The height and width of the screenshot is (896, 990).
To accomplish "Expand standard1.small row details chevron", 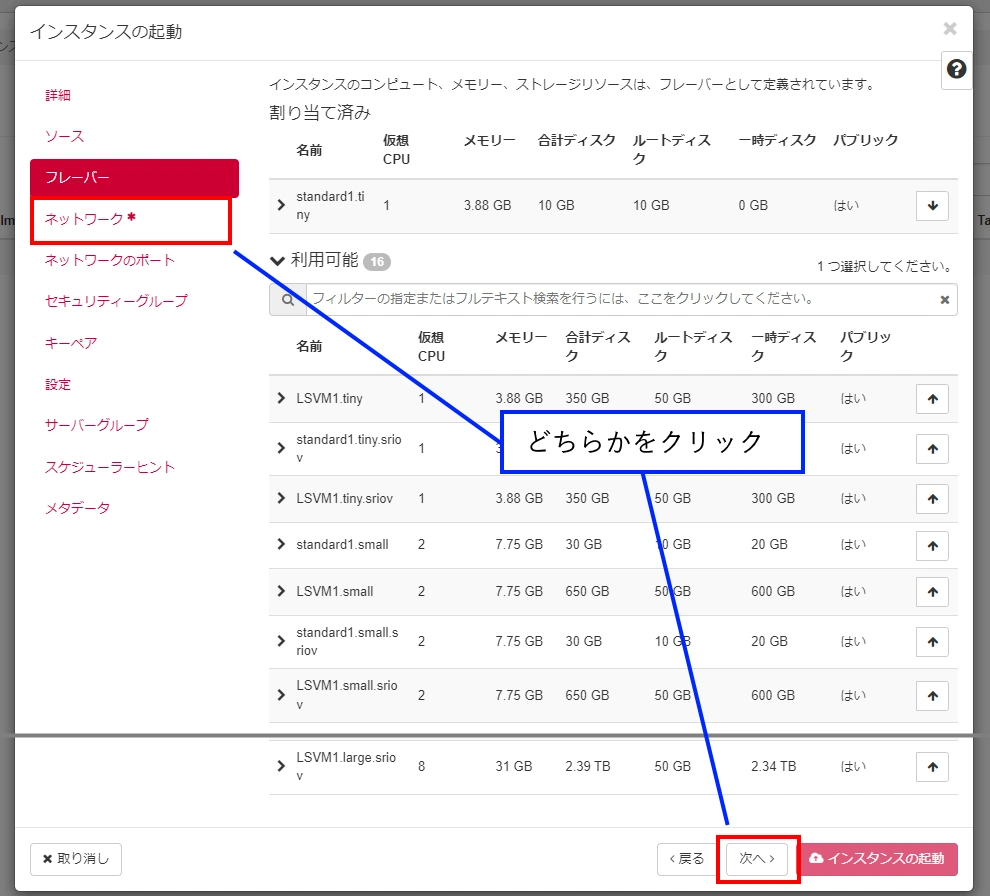I will [x=281, y=545].
